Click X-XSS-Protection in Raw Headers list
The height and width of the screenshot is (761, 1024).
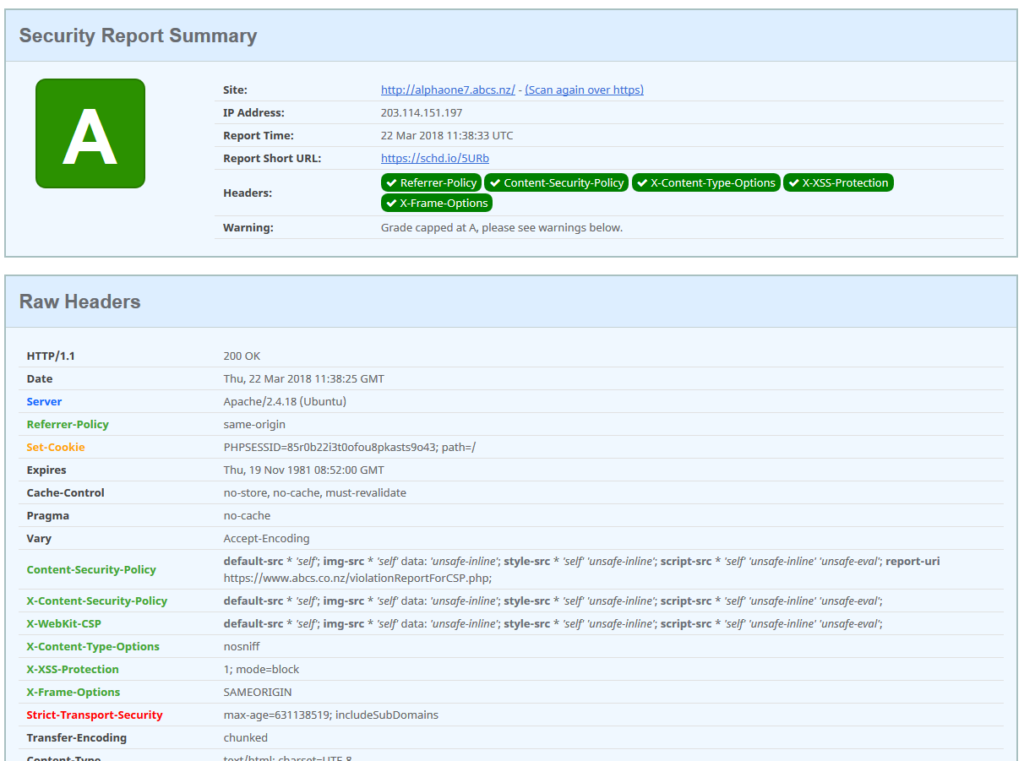(72, 670)
